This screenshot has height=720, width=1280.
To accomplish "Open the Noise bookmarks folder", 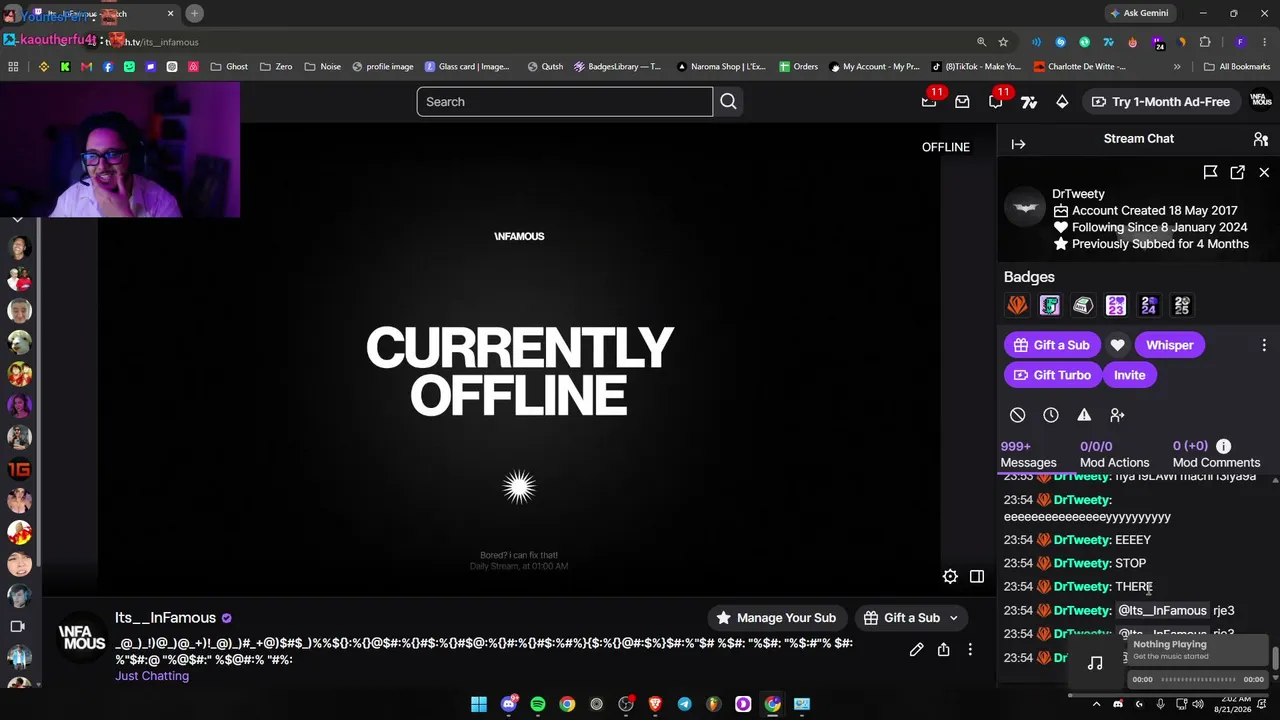I will pos(322,67).
